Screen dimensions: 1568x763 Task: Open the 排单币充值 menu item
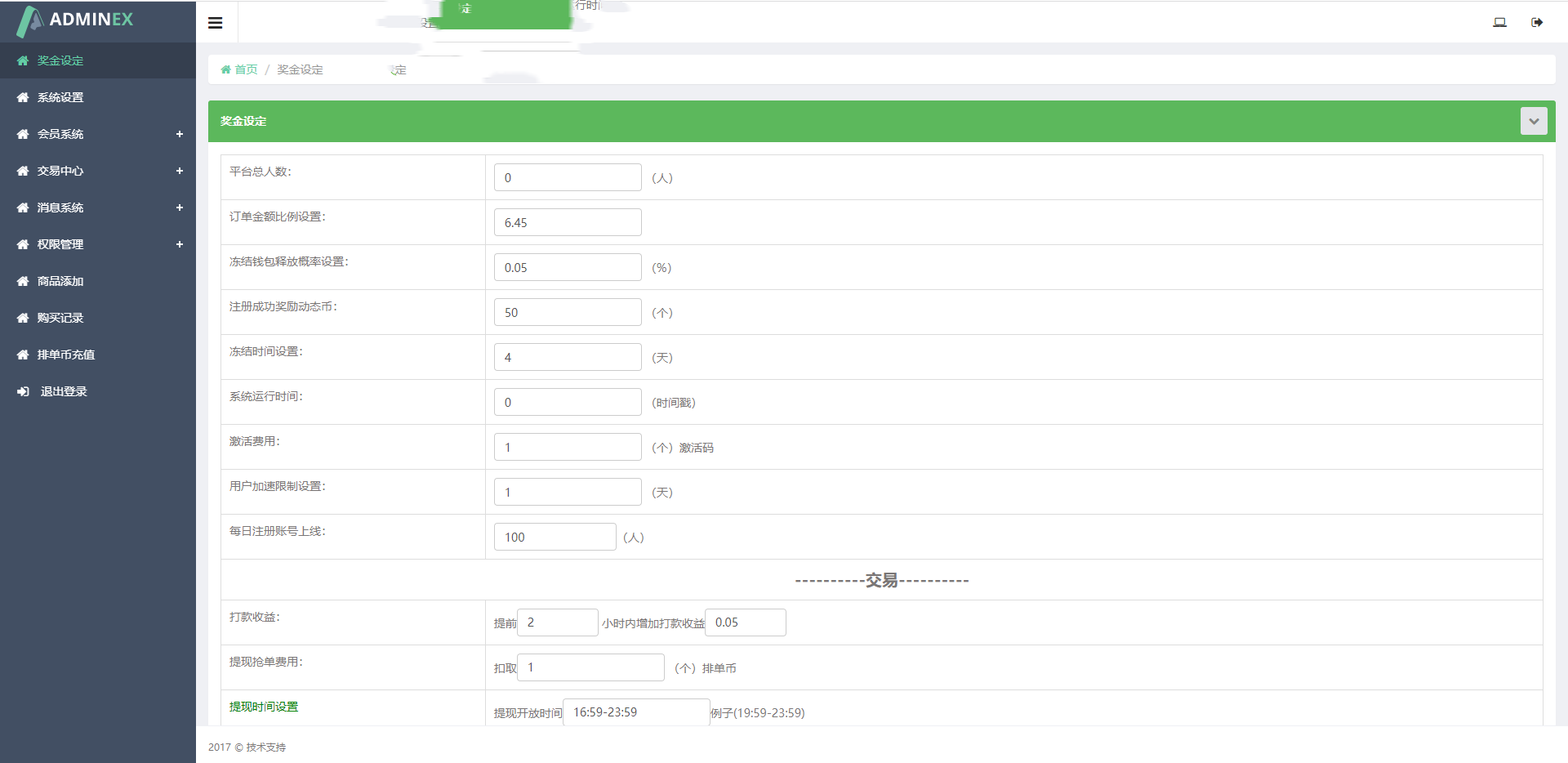[x=65, y=355]
